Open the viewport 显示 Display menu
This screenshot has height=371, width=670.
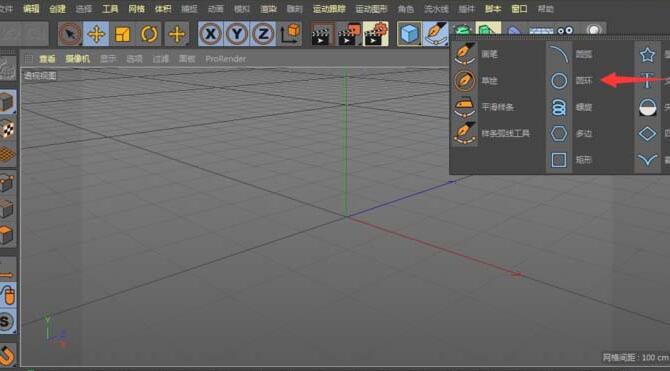(x=108, y=59)
